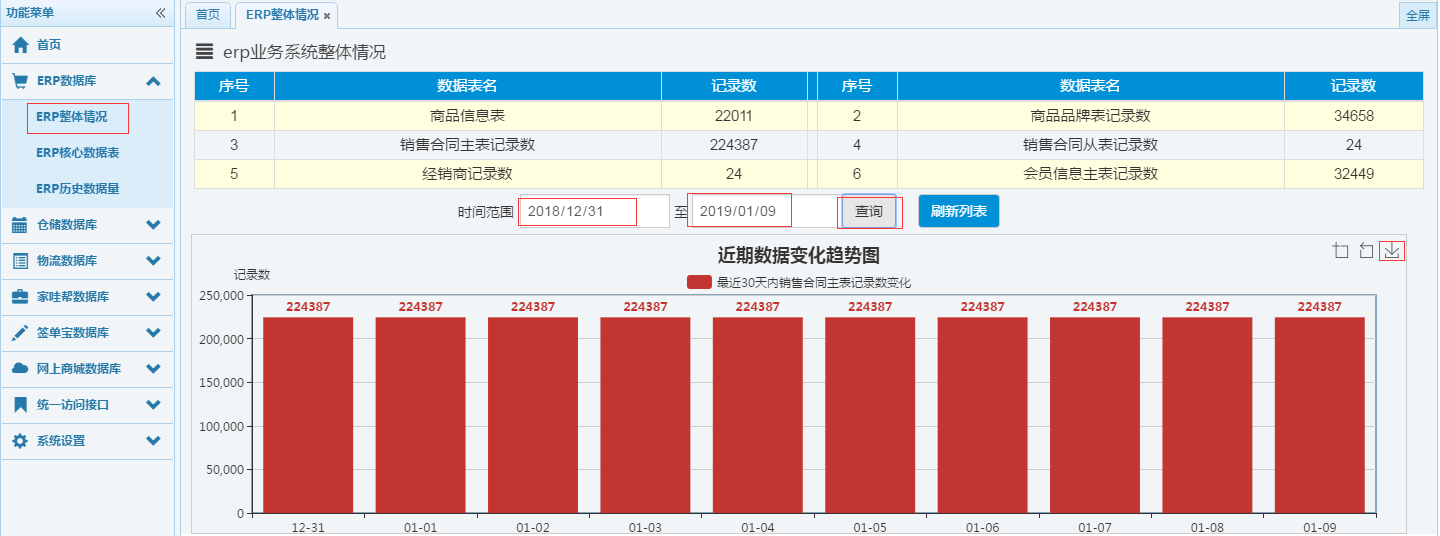This screenshot has height=536, width=1440.
Task: Click the 刷新列表 button
Action: (958, 212)
